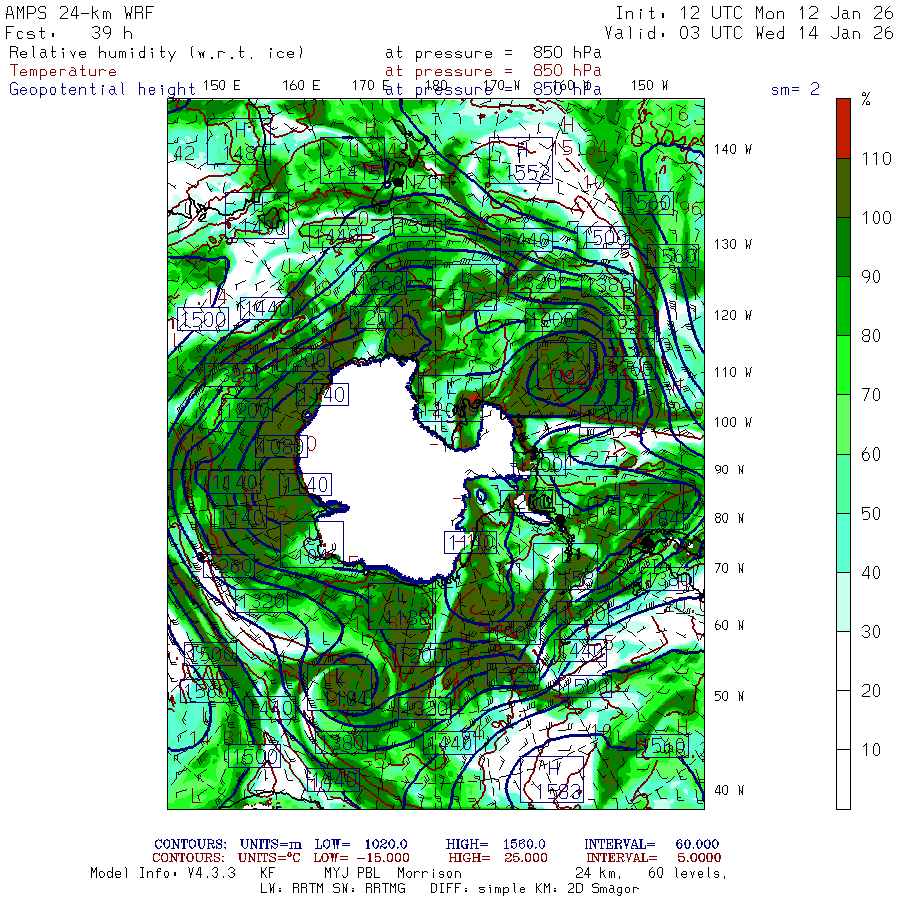The height and width of the screenshot is (900, 900).
Task: Click the 'Valid: 03 UTC Wed 14 Jan 26' text
Action: tap(748, 33)
